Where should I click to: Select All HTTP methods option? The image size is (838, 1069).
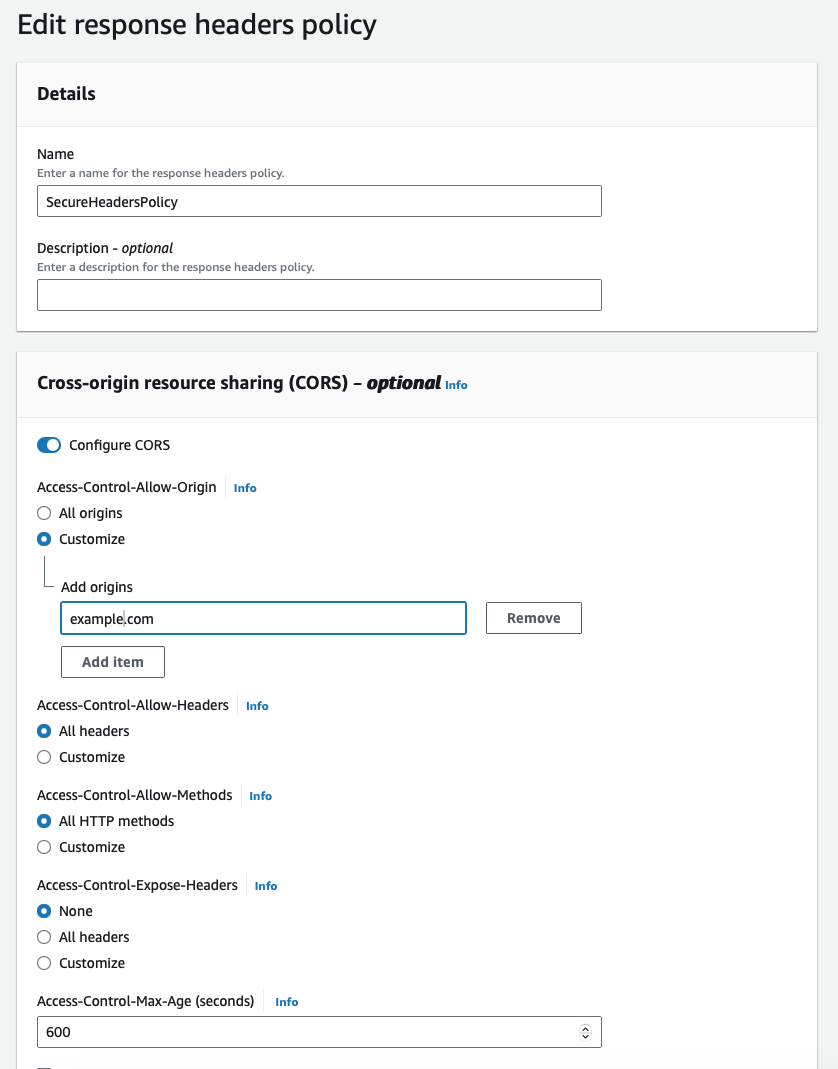[44, 821]
